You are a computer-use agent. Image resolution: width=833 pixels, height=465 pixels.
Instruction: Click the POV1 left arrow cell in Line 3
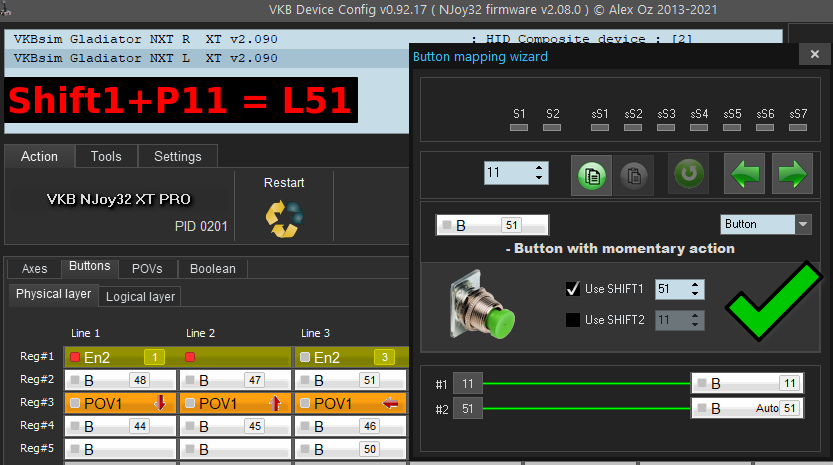tap(351, 403)
